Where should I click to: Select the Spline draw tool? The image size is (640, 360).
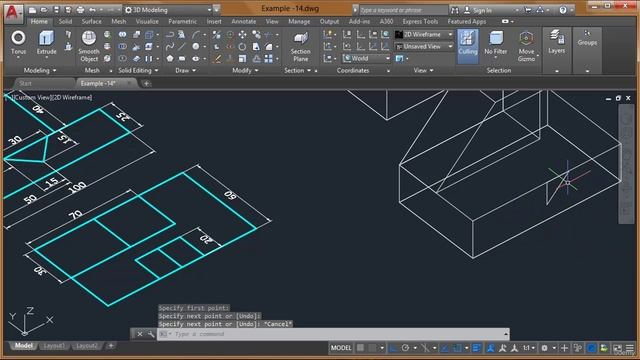click(170, 47)
